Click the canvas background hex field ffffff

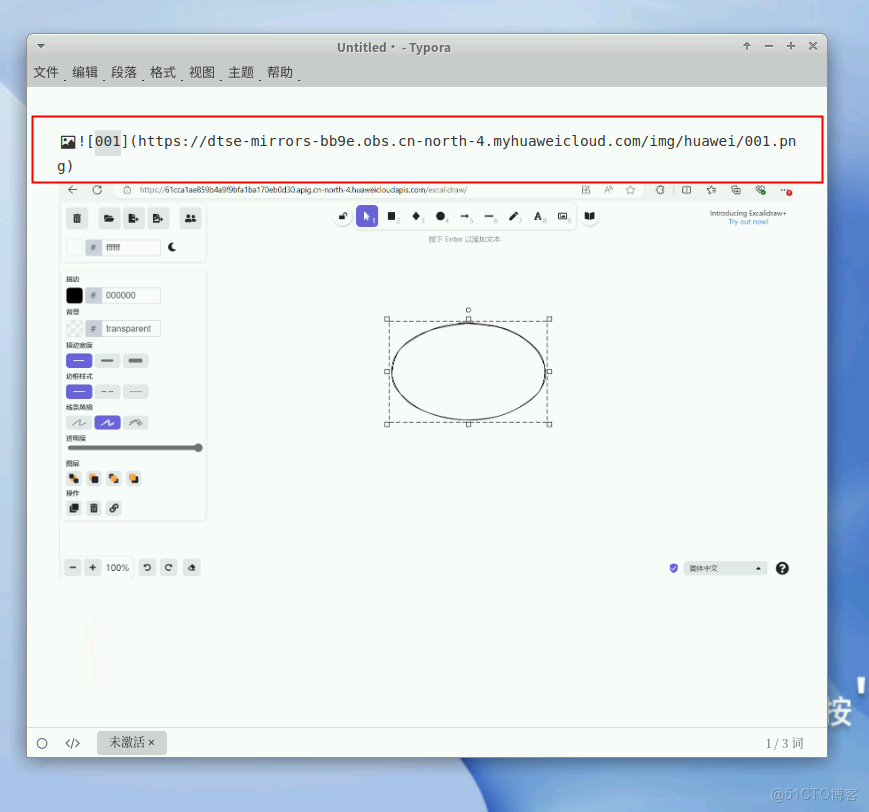131,248
